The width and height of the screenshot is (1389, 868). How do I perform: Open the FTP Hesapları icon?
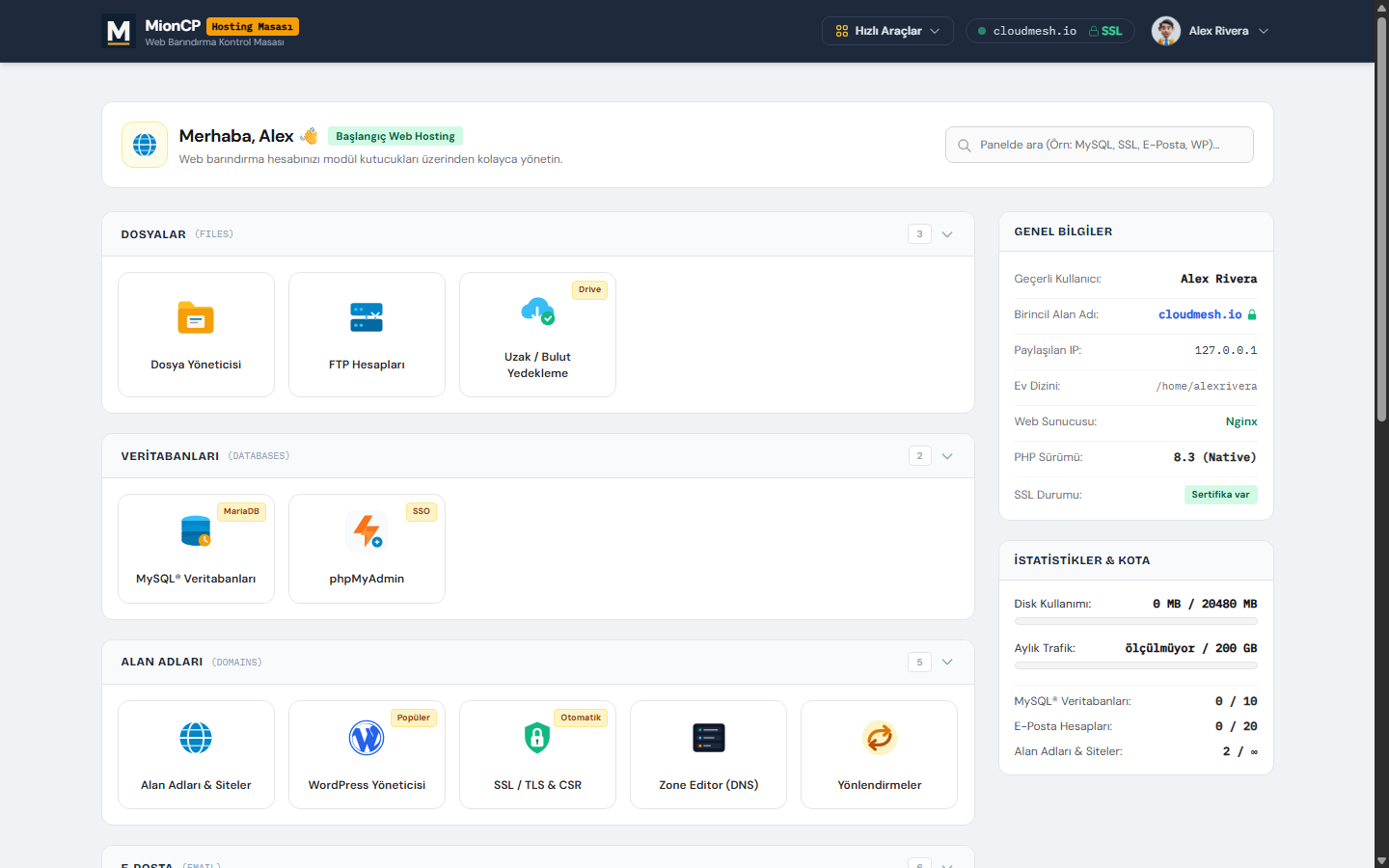point(367,318)
